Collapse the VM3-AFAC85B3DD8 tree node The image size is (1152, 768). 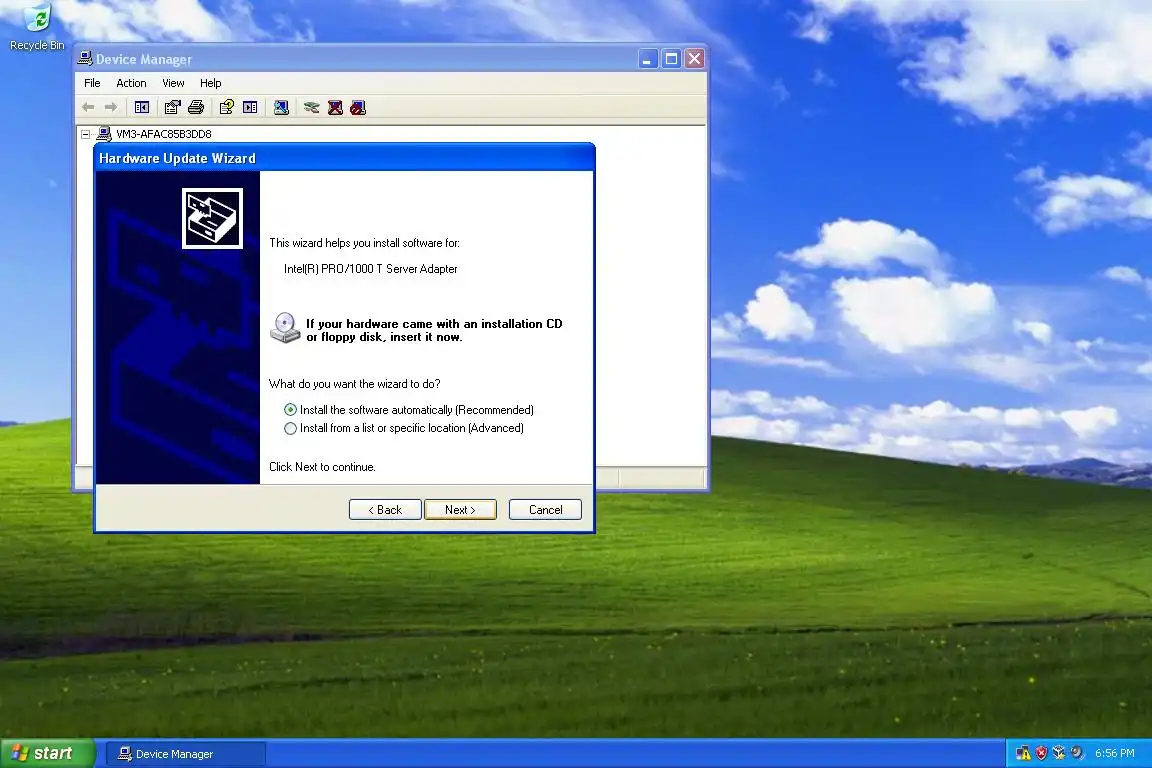point(85,134)
